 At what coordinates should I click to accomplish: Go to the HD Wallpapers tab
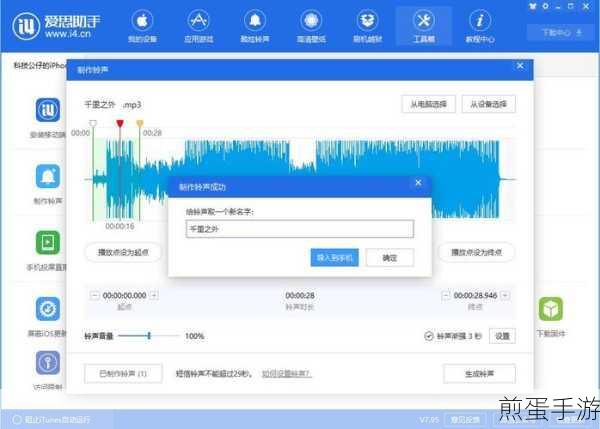tap(311, 26)
